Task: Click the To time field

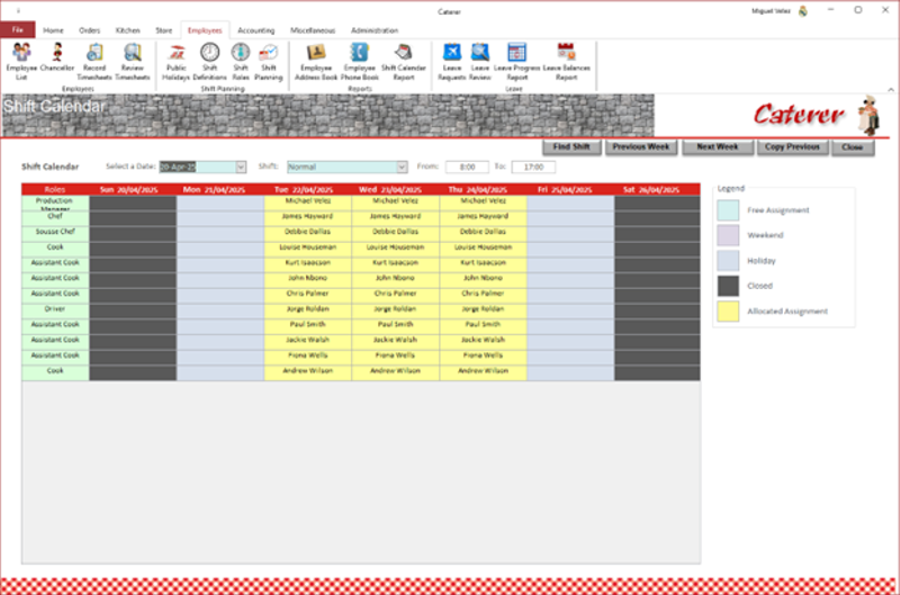Action: pos(533,167)
